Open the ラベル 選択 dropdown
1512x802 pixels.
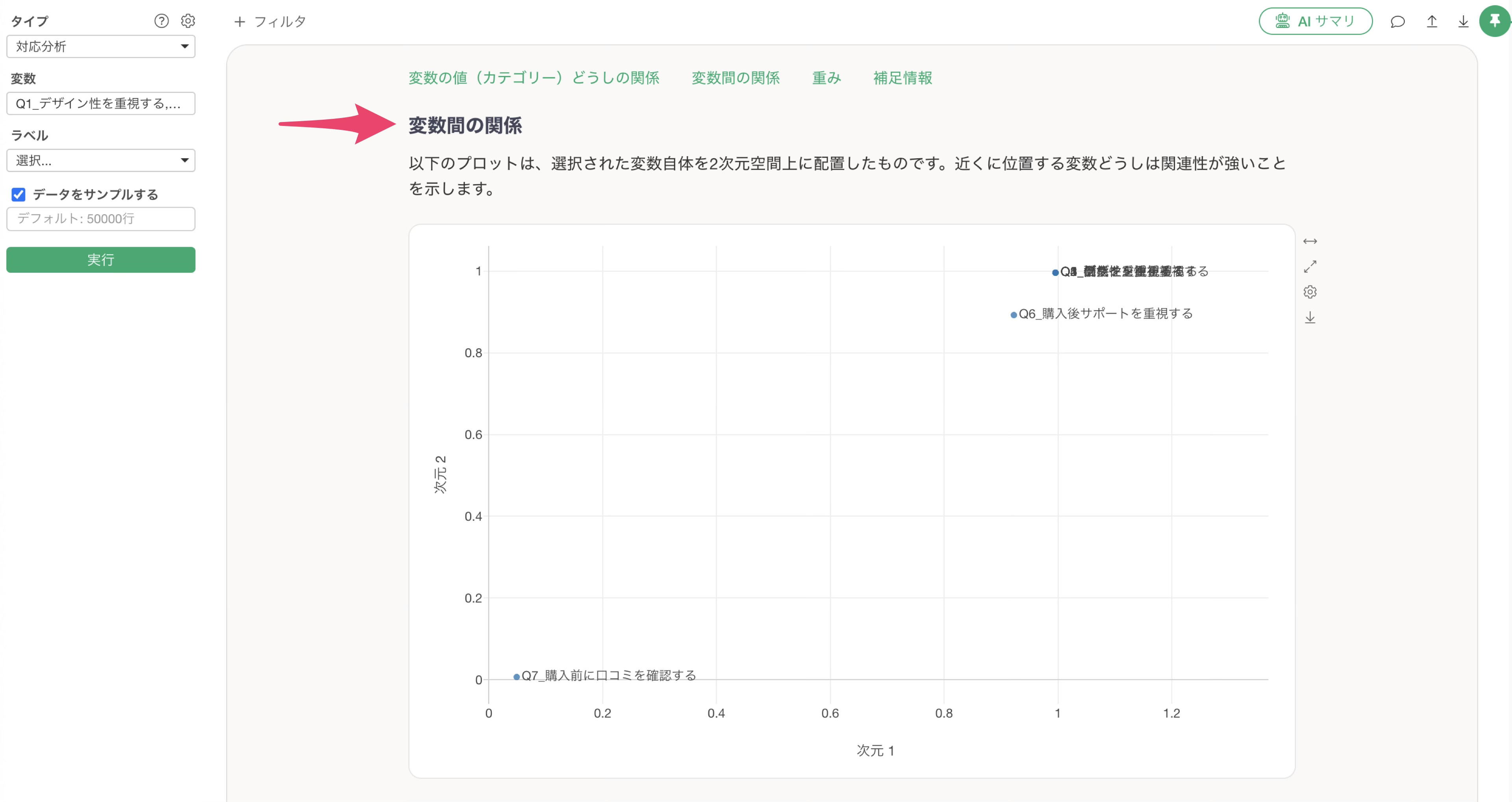click(100, 160)
